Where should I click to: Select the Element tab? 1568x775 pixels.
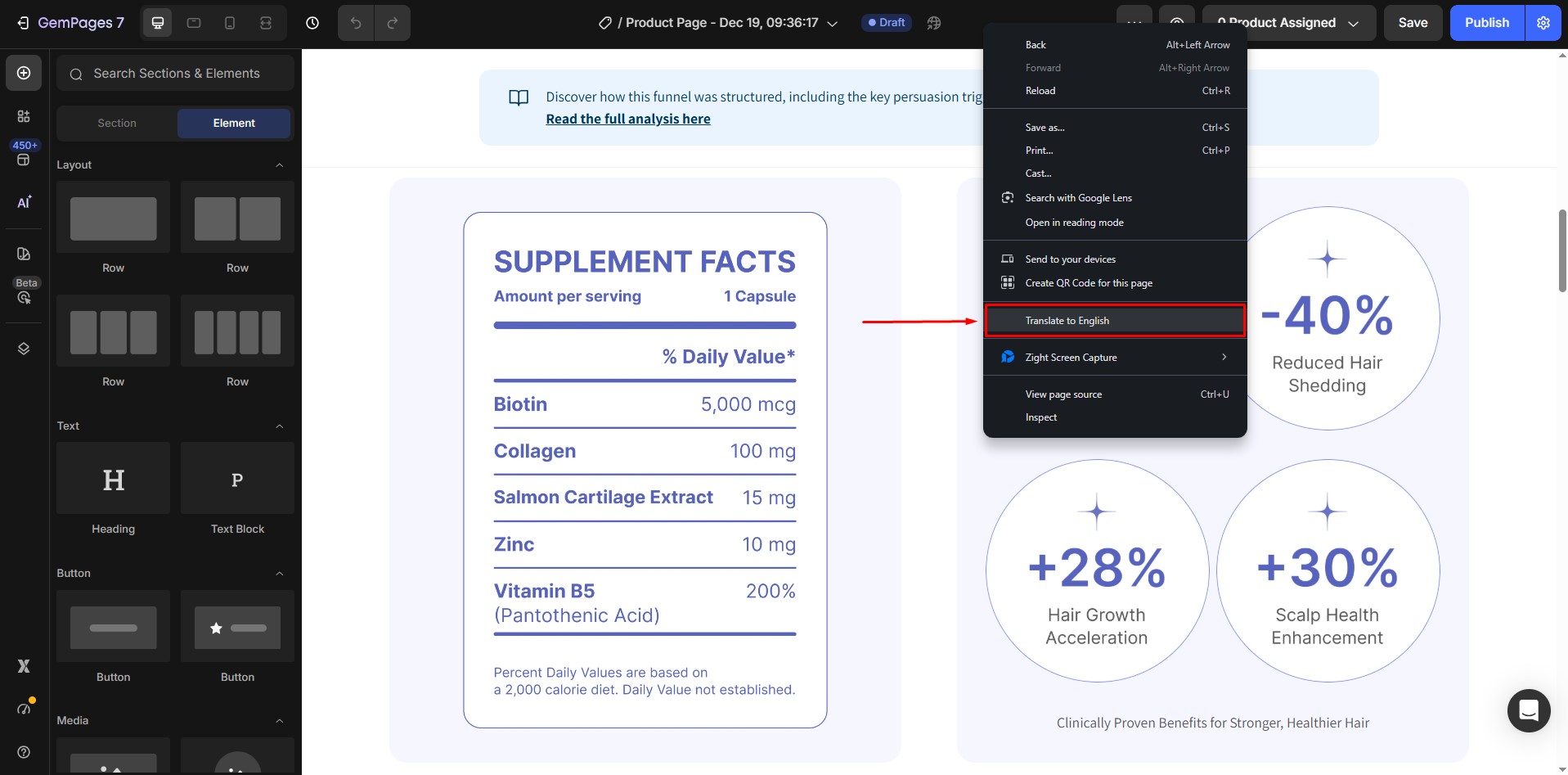click(x=234, y=123)
